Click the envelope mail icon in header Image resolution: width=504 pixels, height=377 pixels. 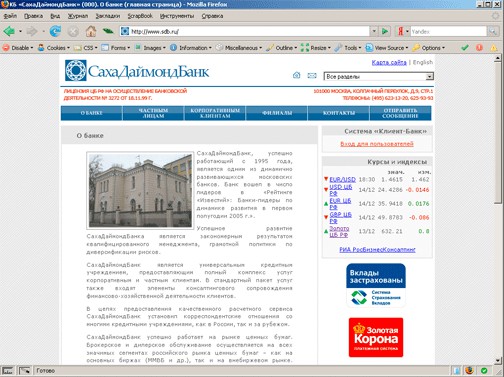pyautogui.click(x=312, y=76)
